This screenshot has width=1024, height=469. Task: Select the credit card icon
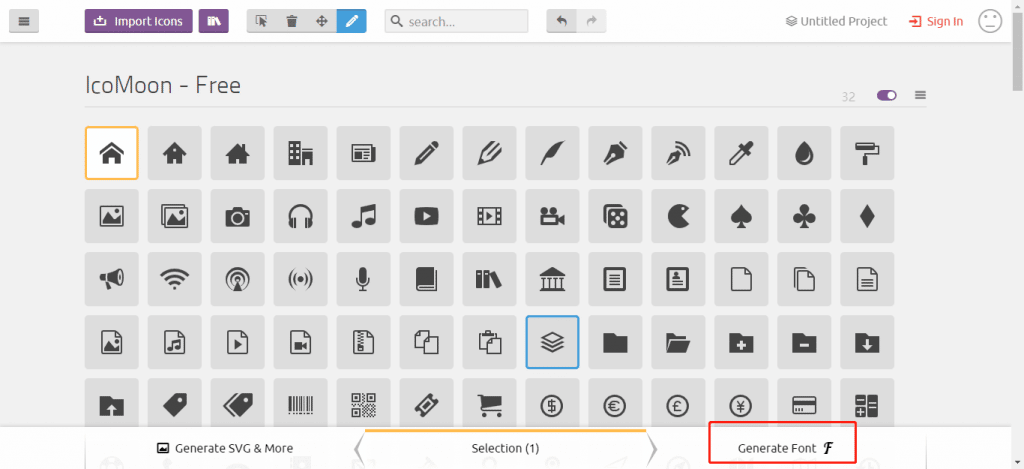tap(804, 402)
